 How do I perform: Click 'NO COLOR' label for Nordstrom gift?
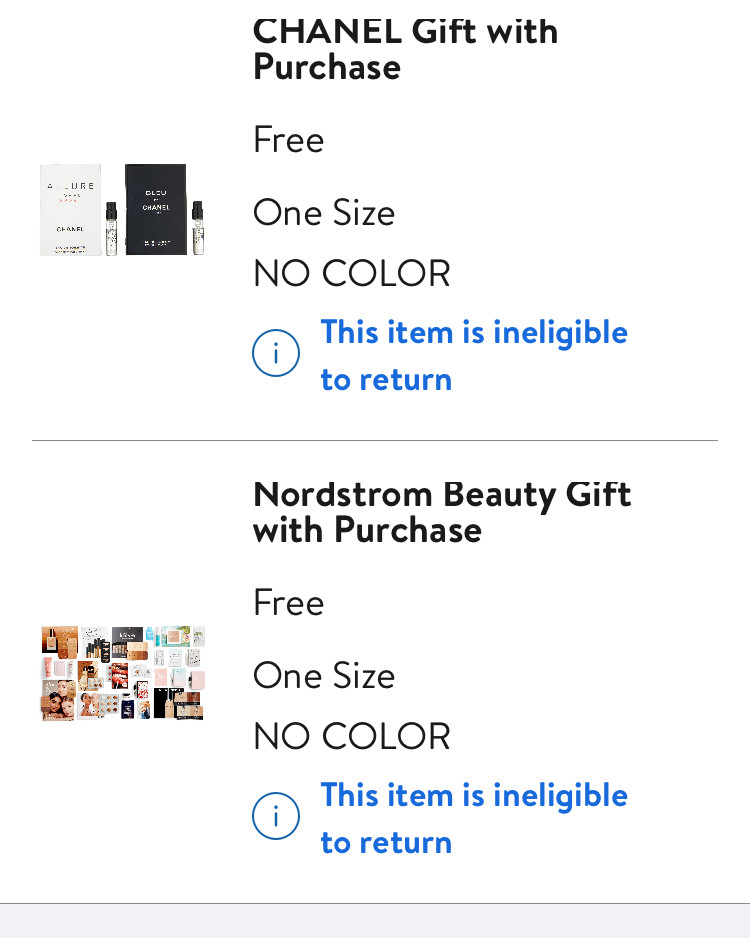pos(352,736)
